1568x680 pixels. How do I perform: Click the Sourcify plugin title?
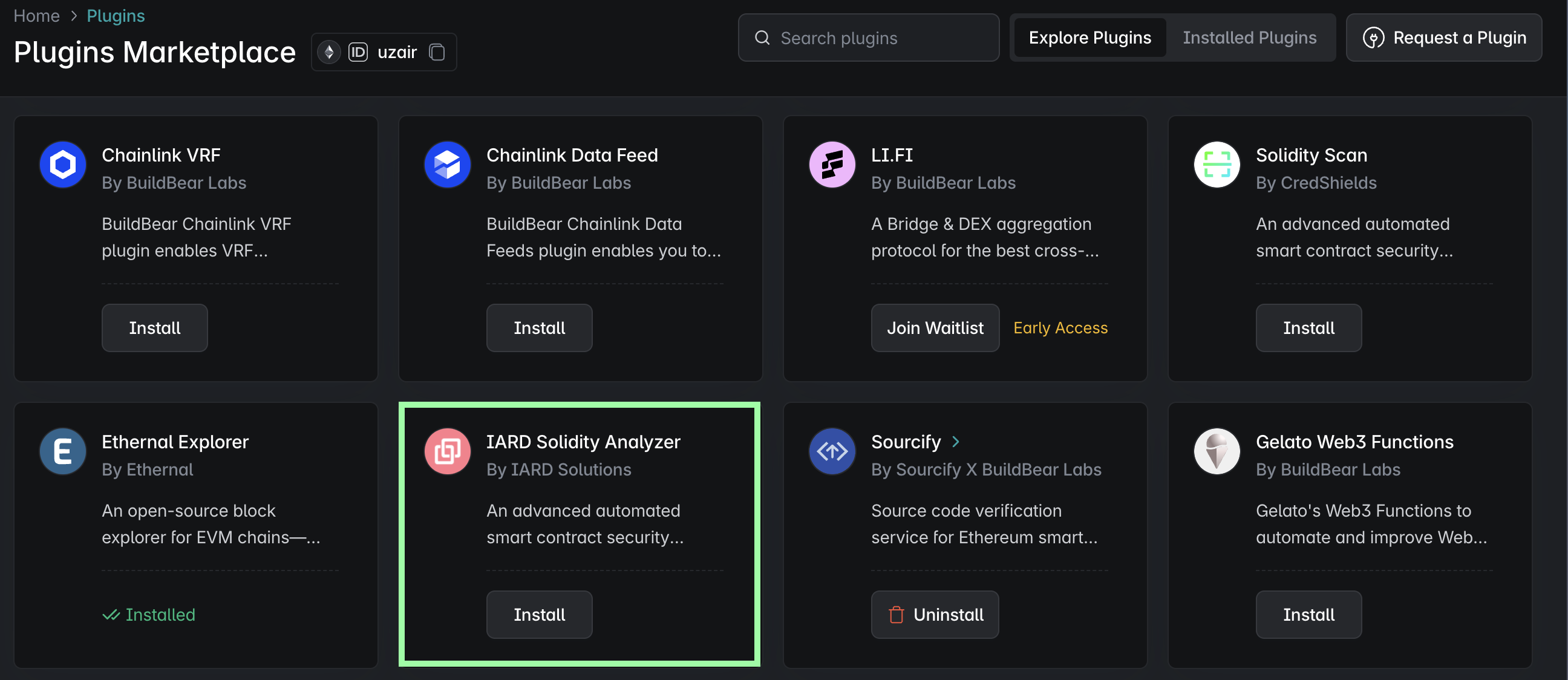[x=906, y=442]
